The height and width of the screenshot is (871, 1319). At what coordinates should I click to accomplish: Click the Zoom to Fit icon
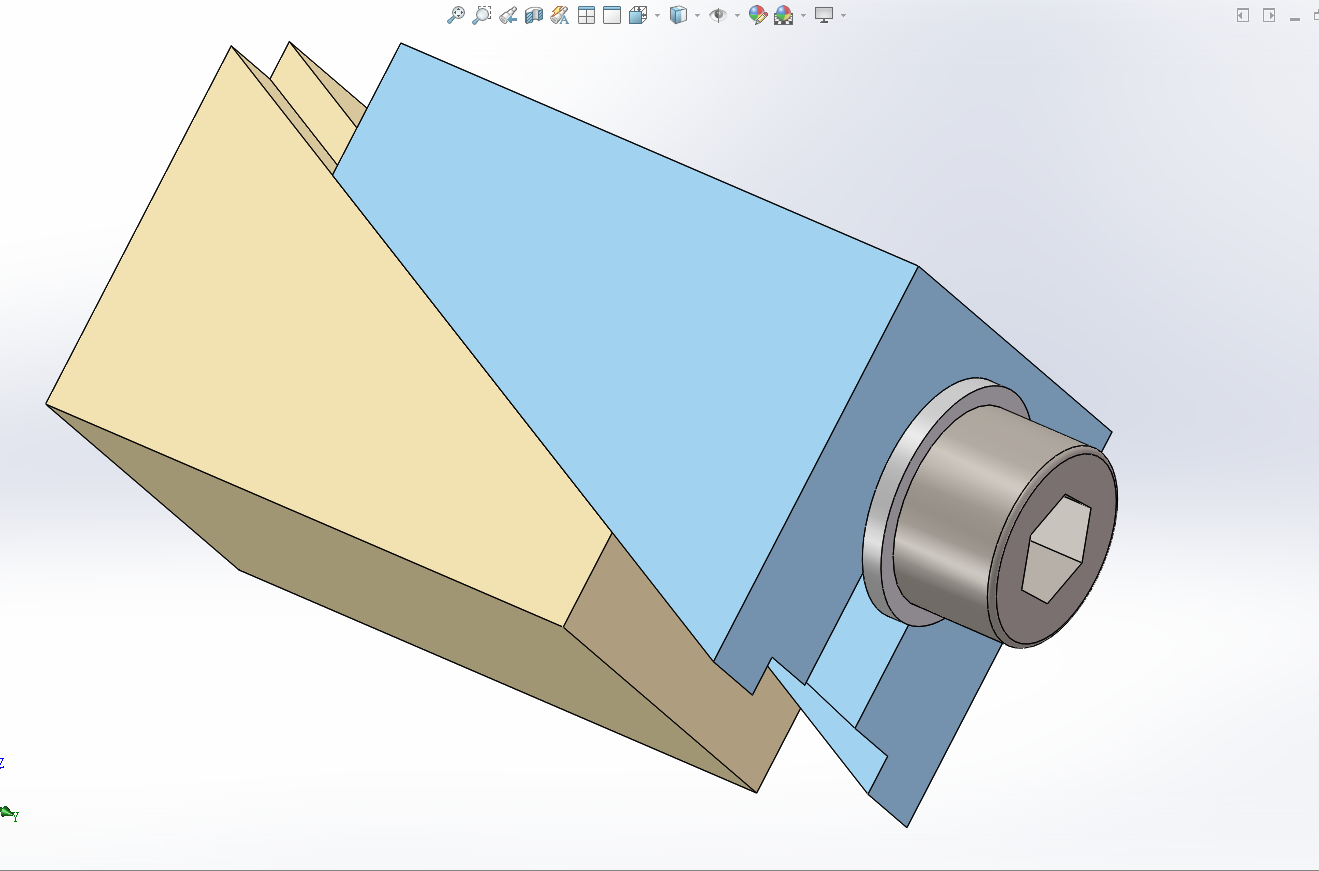pyautogui.click(x=456, y=15)
